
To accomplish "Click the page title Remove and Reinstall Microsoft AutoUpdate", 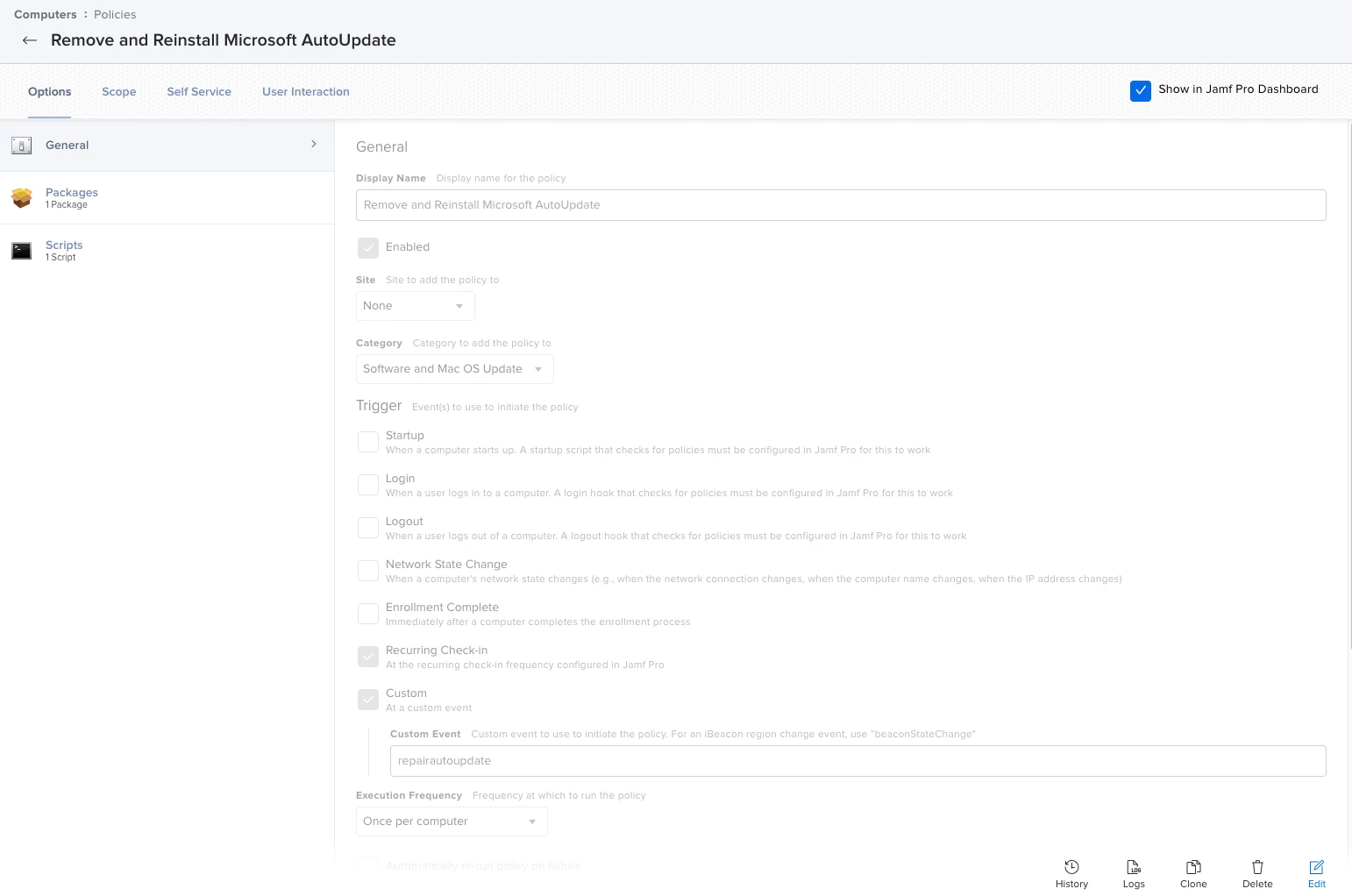I will 224,40.
